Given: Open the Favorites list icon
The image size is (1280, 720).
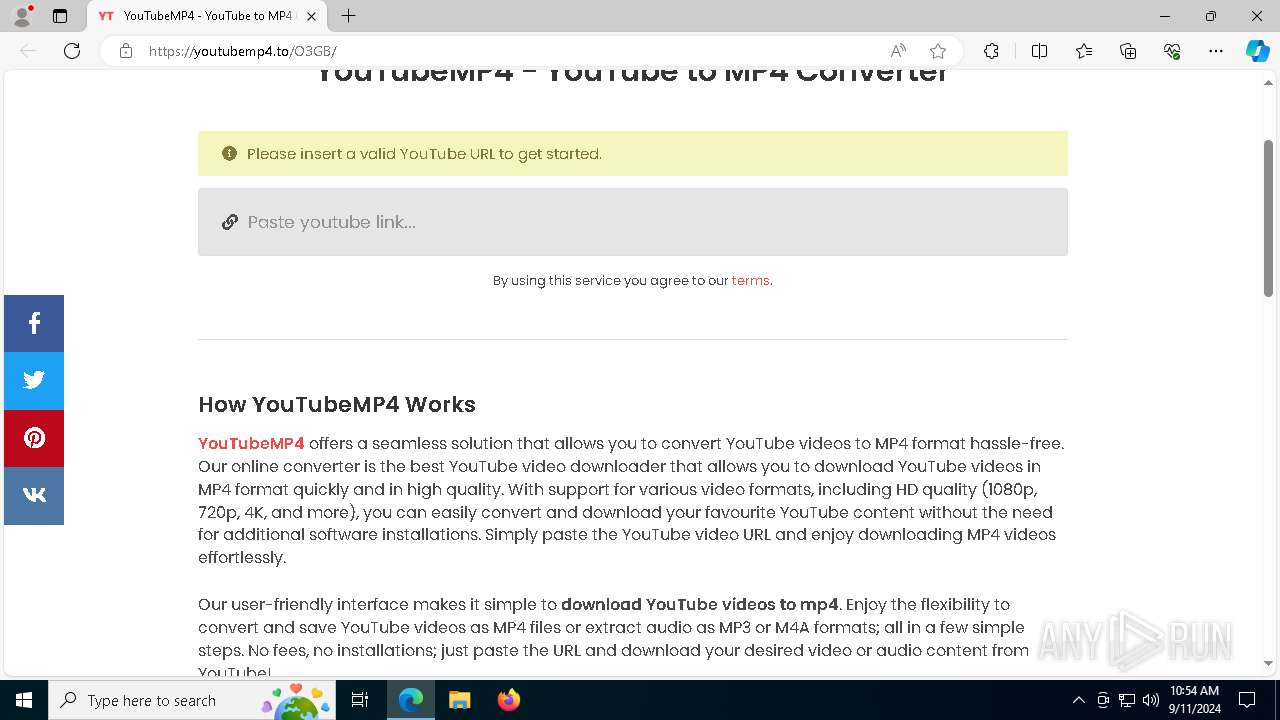Looking at the screenshot, I should [x=1084, y=51].
